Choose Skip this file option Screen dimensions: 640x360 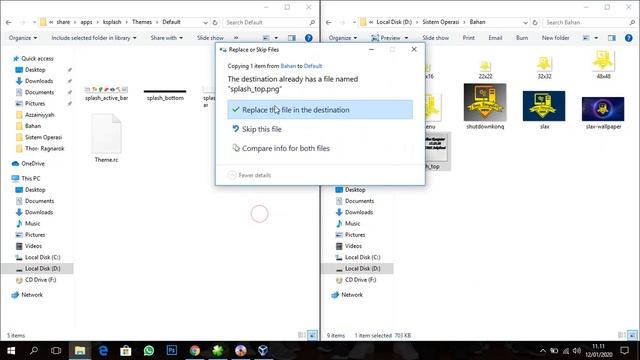pyautogui.click(x=320, y=129)
